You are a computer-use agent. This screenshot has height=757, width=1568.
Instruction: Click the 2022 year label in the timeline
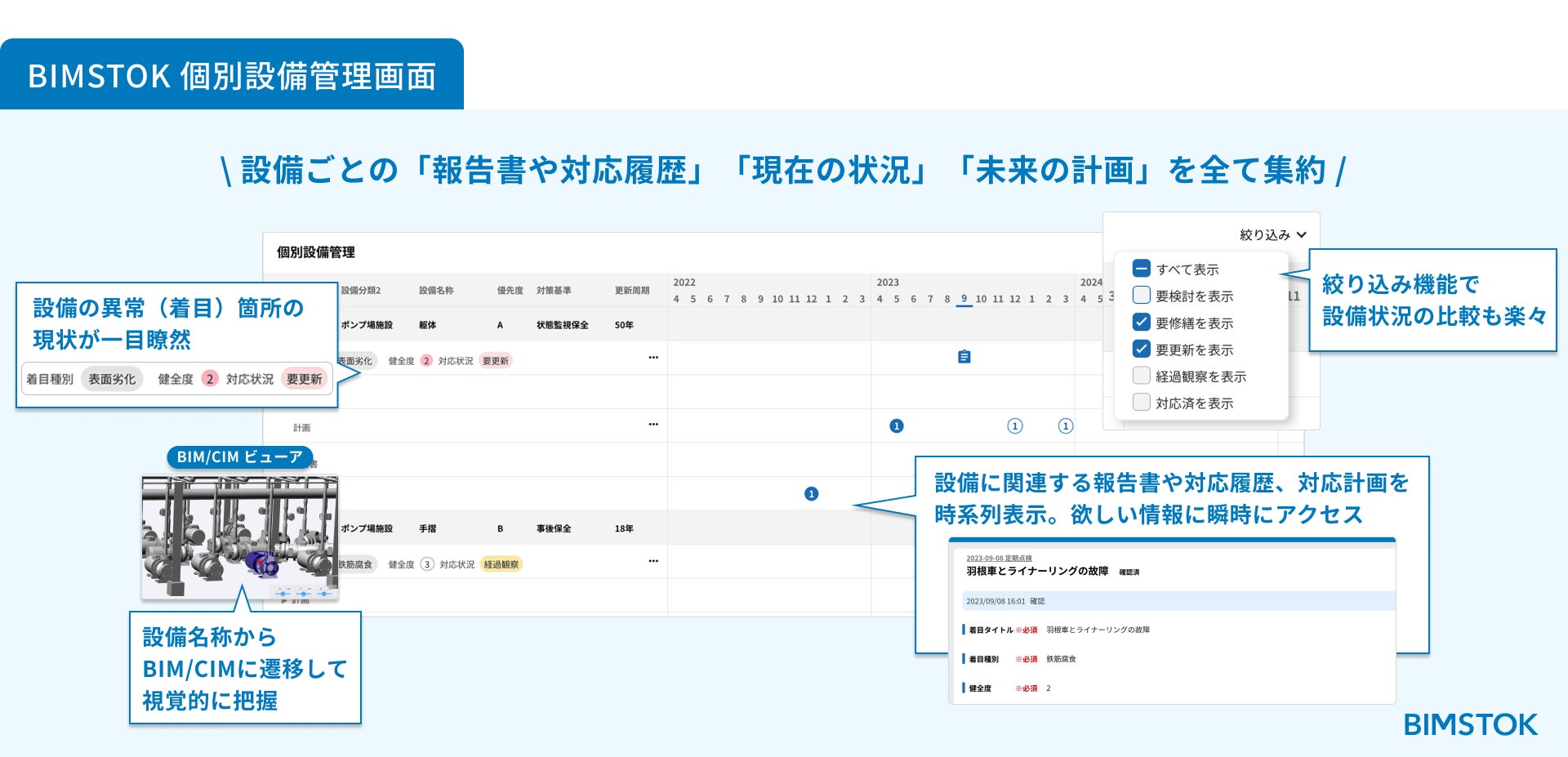click(684, 283)
